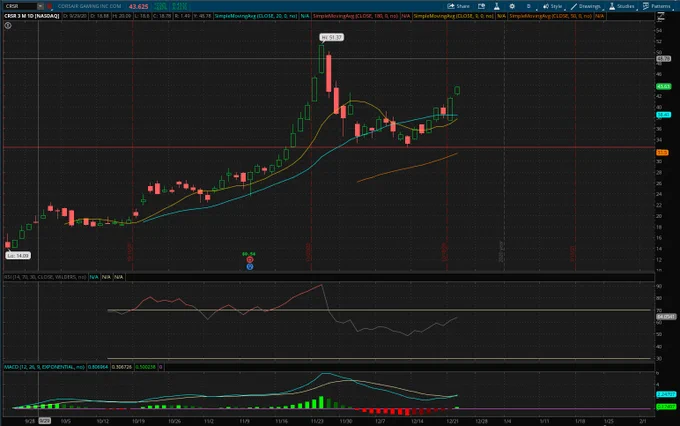Viewport: 680px width, 426px height.
Task: Click the red clock icon beside symbol box
Action: pyautogui.click(x=49, y=6)
